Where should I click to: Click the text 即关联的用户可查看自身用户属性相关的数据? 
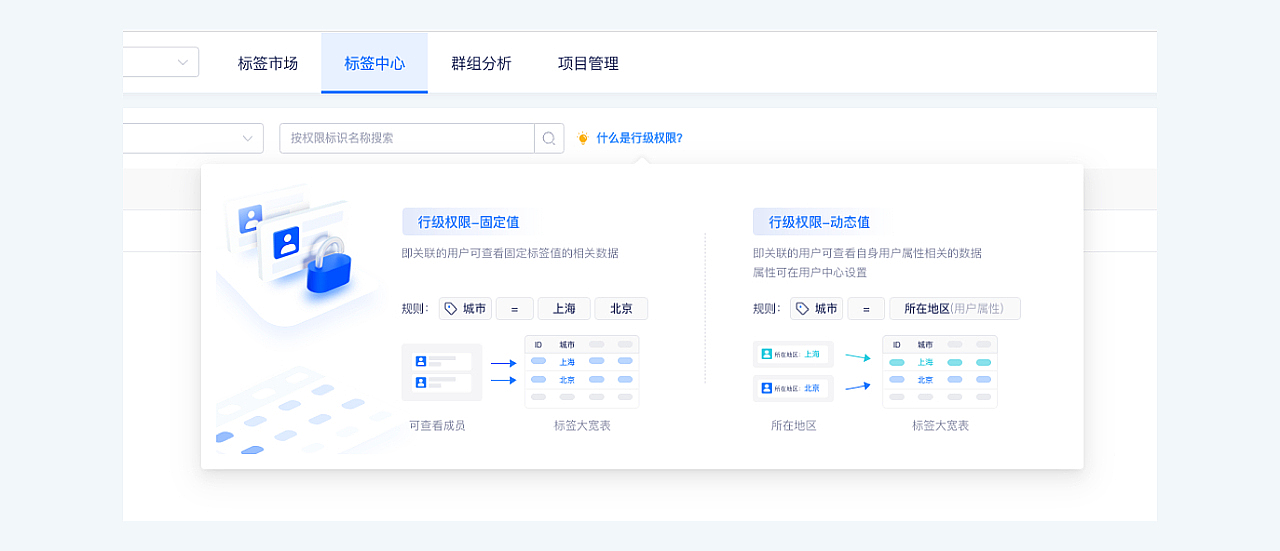tap(867, 253)
